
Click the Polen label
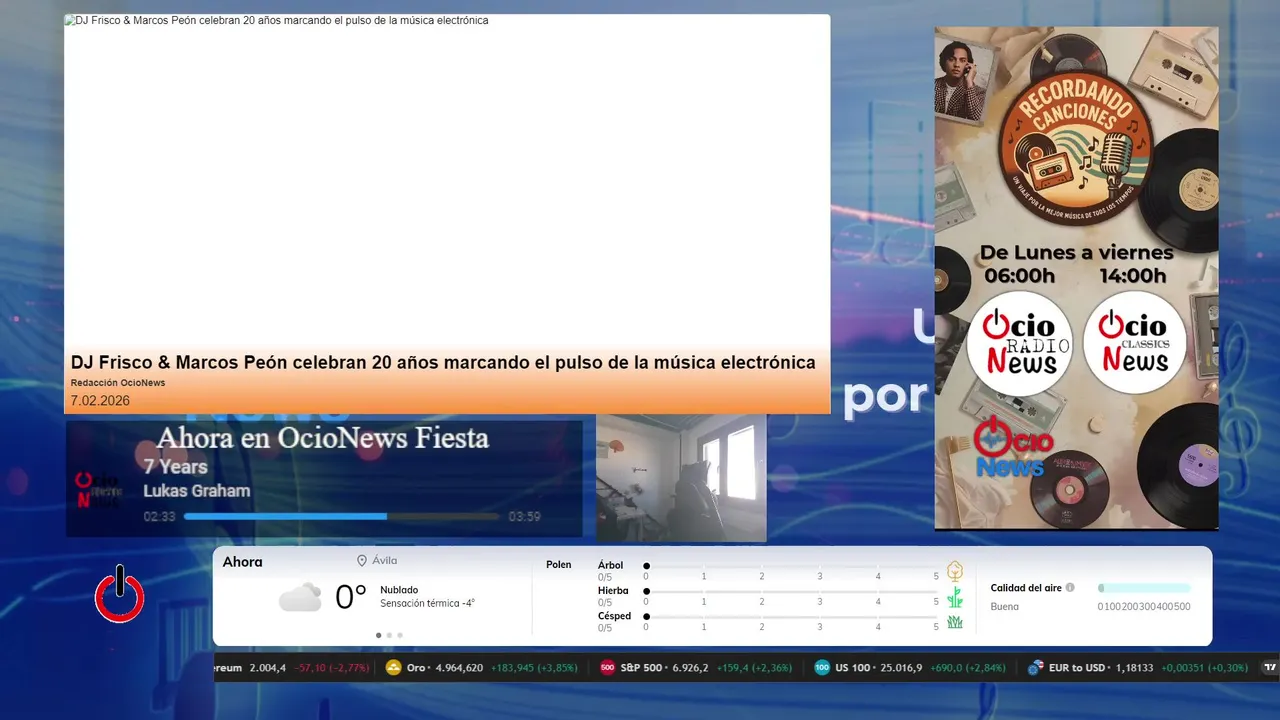pyautogui.click(x=559, y=565)
